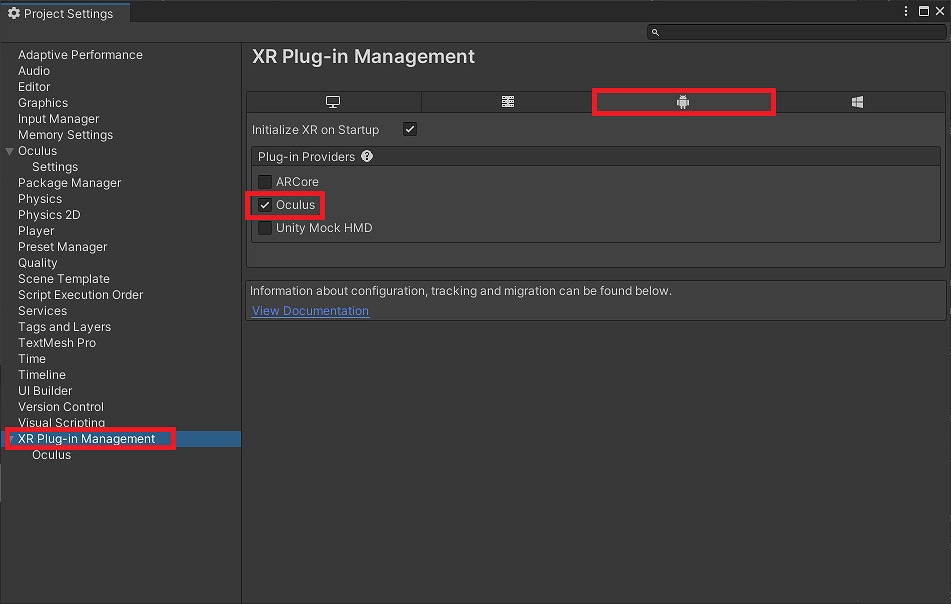Open TextMesh Pro settings
This screenshot has width=951, height=604.
tap(57, 343)
